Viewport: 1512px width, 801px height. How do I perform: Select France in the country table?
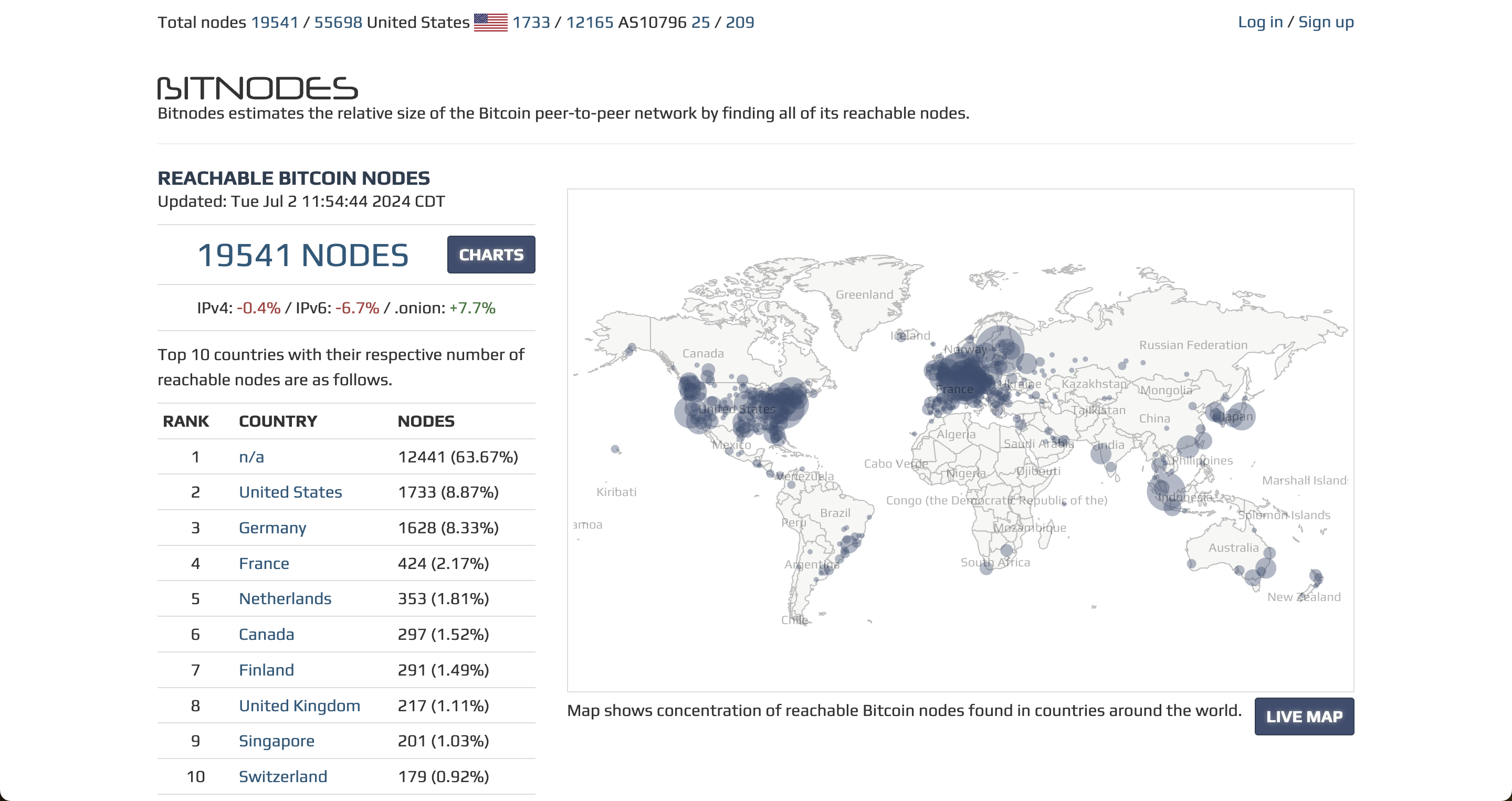264,563
